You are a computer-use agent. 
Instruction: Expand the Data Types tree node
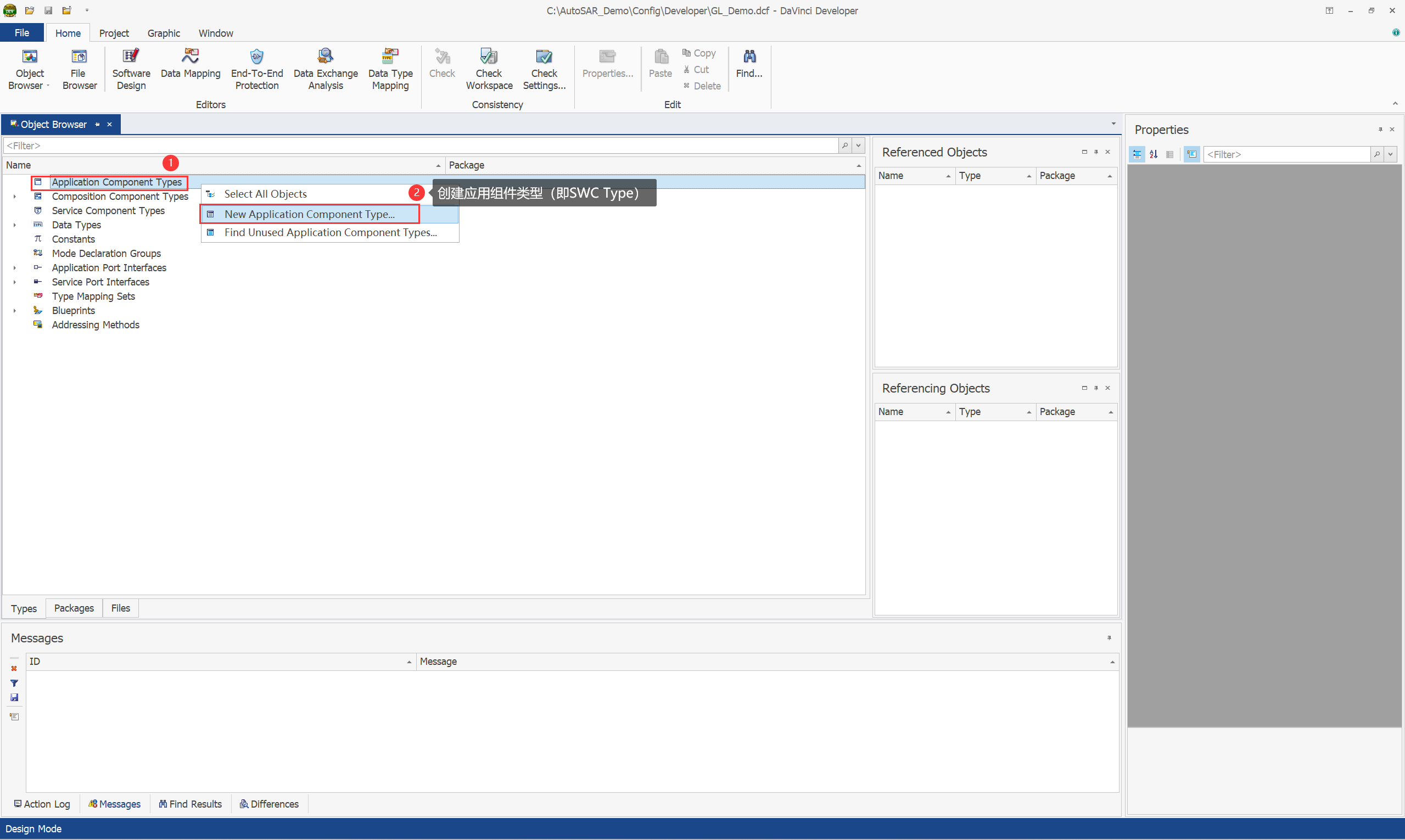tap(15, 225)
